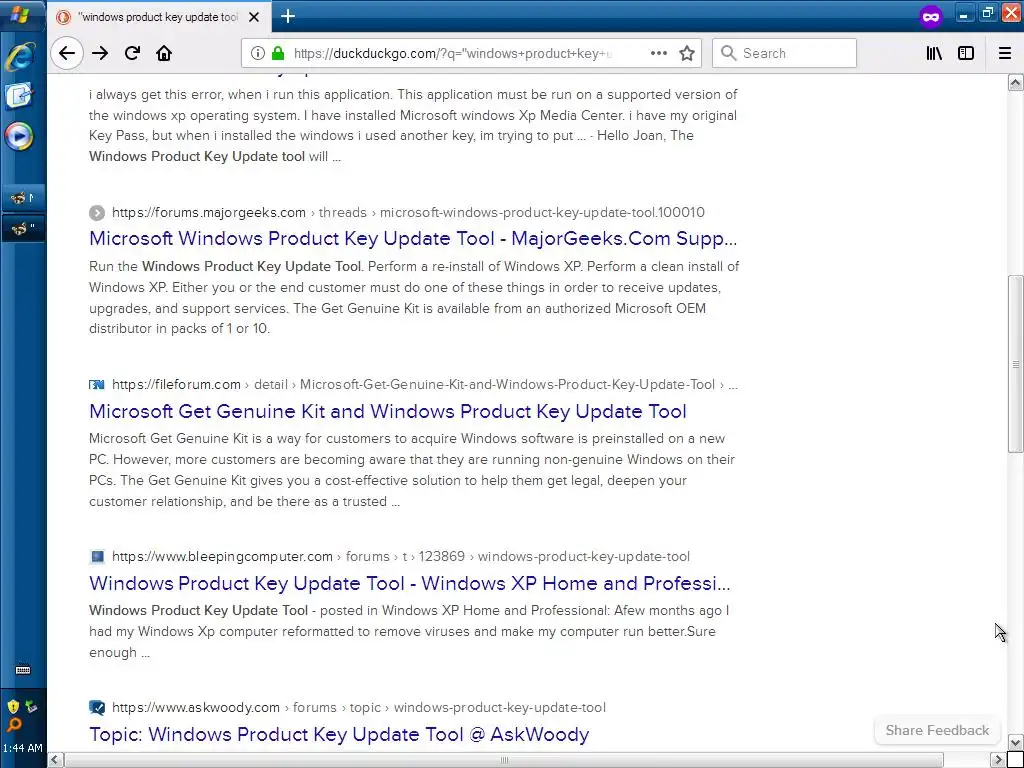Click the private browsing mask icon
Screen dimensions: 1024x768
[931, 16]
